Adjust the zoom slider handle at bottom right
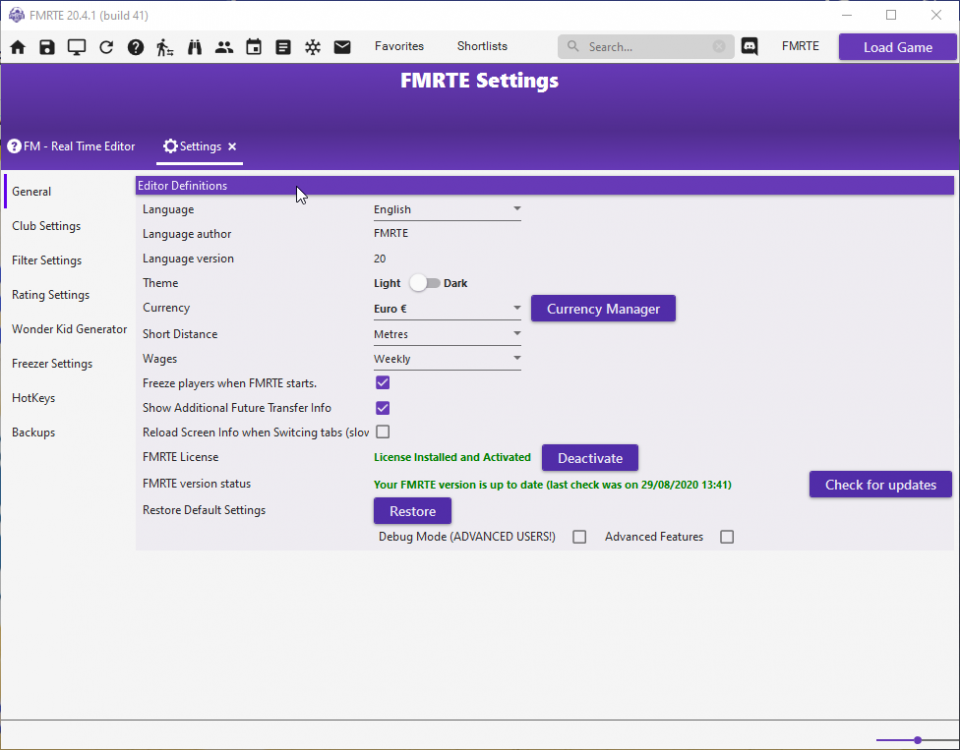 [917, 740]
